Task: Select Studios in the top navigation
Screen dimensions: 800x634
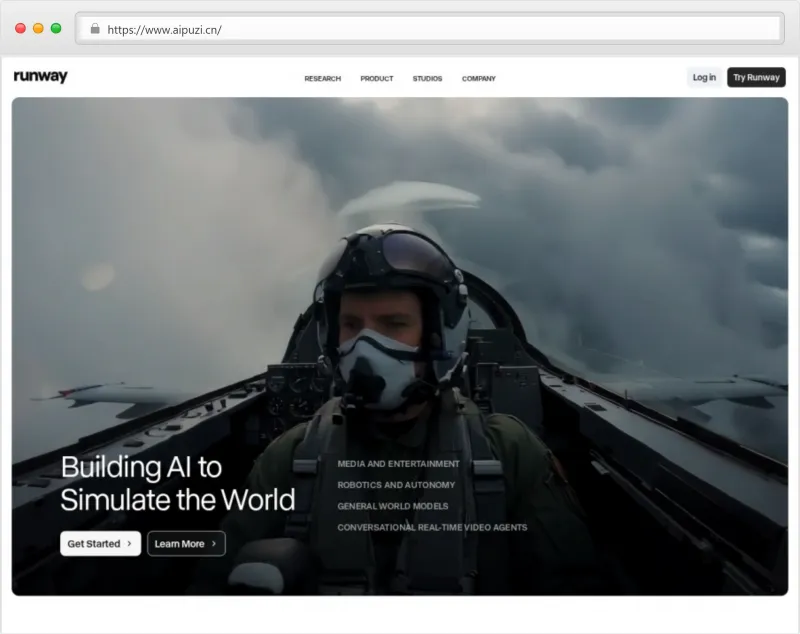Action: (x=427, y=78)
